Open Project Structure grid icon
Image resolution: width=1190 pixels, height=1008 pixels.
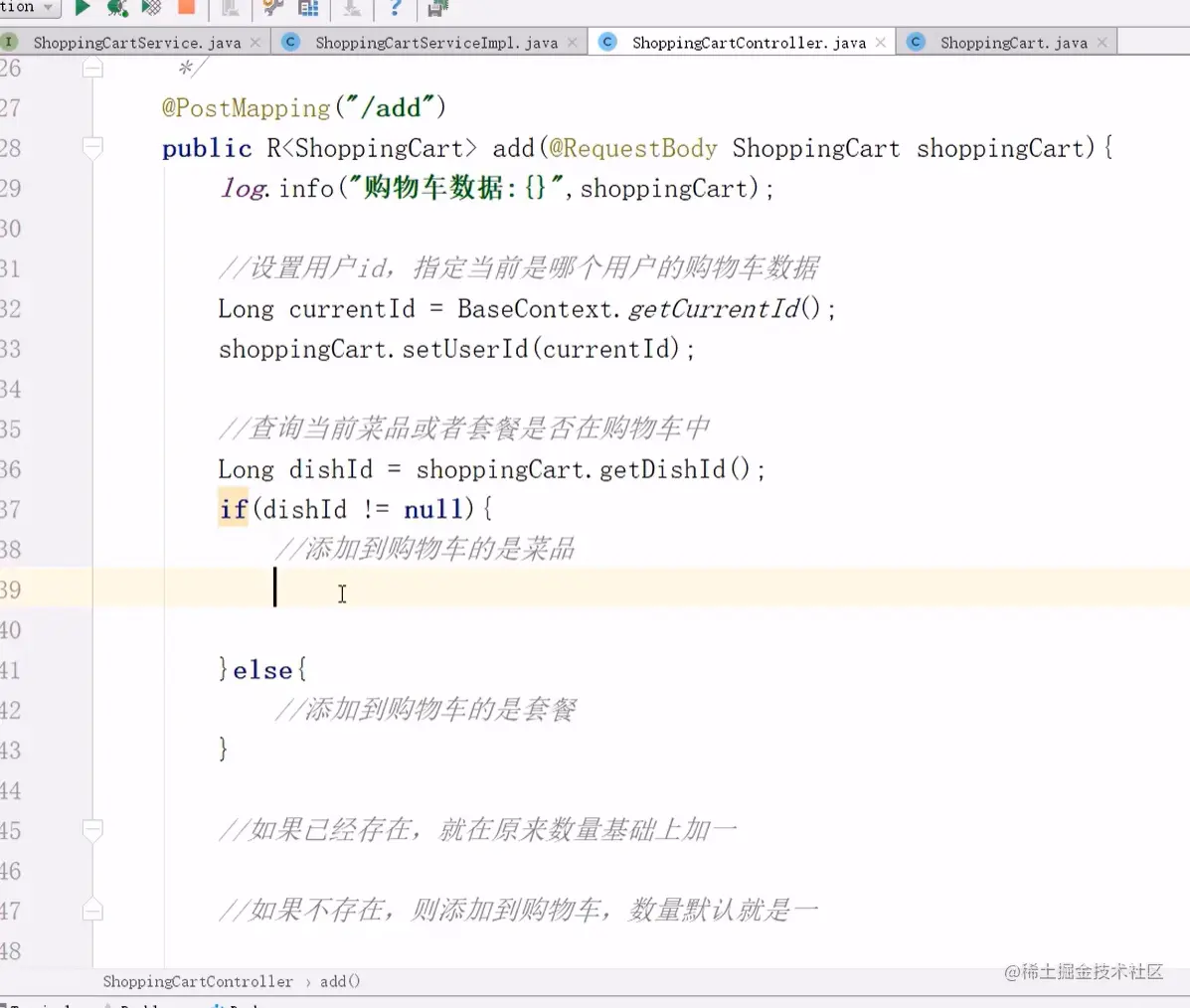[308, 8]
